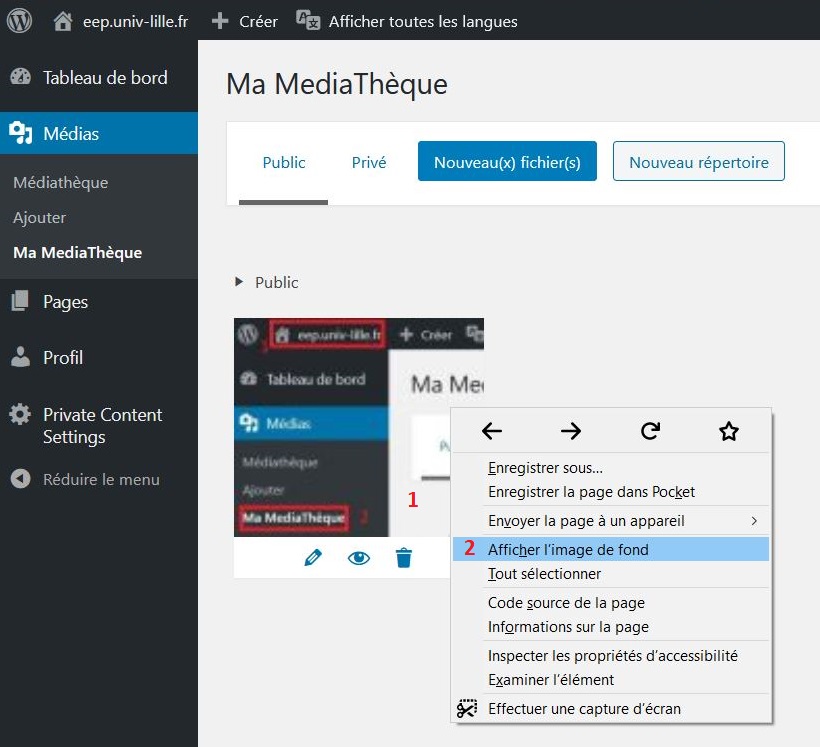Expand the Public folder disclosure triangle
Image resolution: width=820 pixels, height=747 pixels.
(x=239, y=282)
